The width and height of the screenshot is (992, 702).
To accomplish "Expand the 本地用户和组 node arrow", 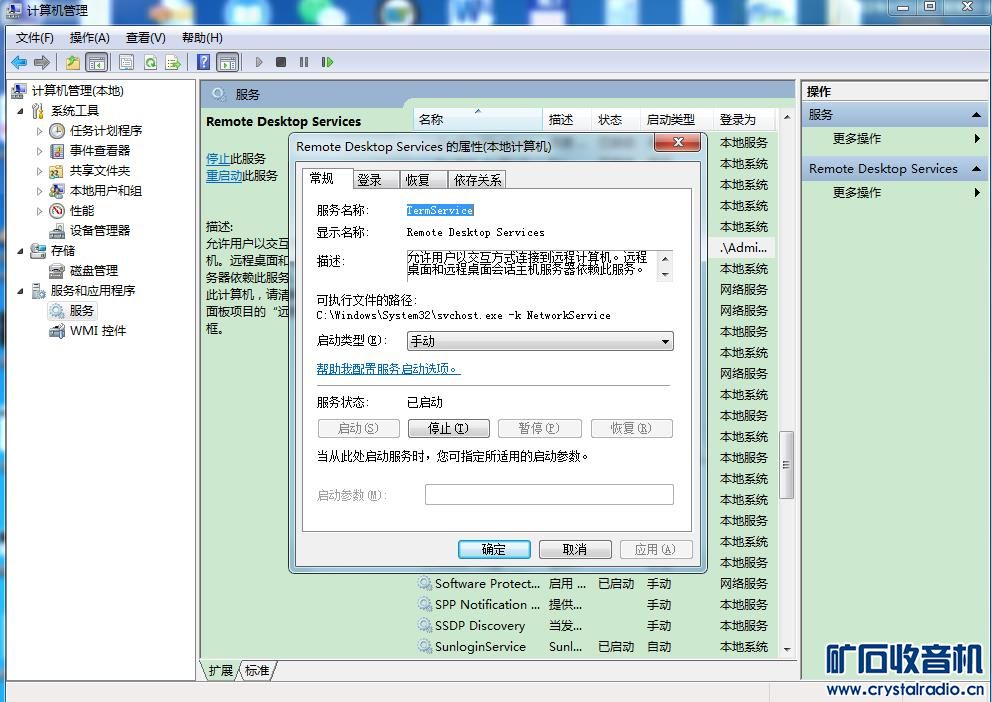I will (39, 191).
